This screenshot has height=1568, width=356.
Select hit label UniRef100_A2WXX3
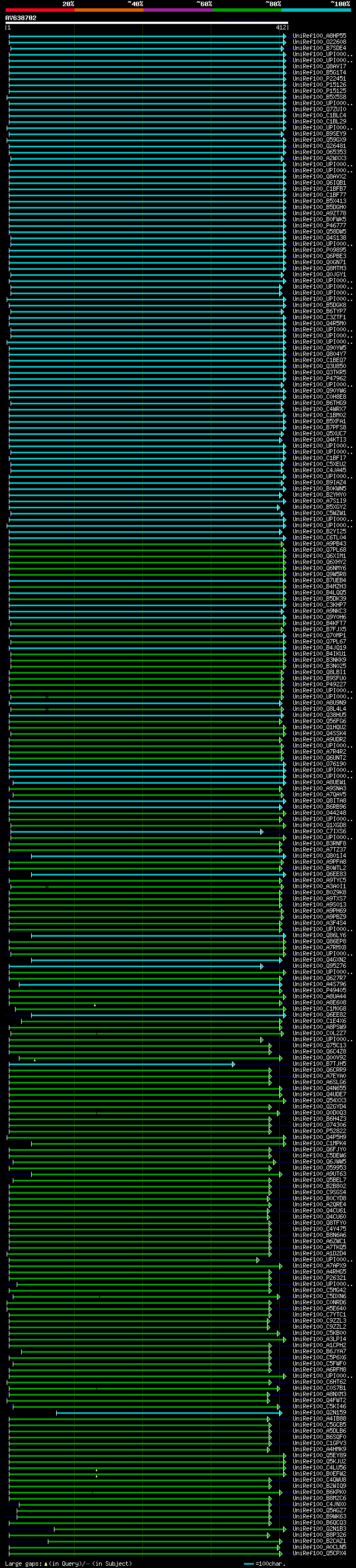pyautogui.click(x=319, y=159)
